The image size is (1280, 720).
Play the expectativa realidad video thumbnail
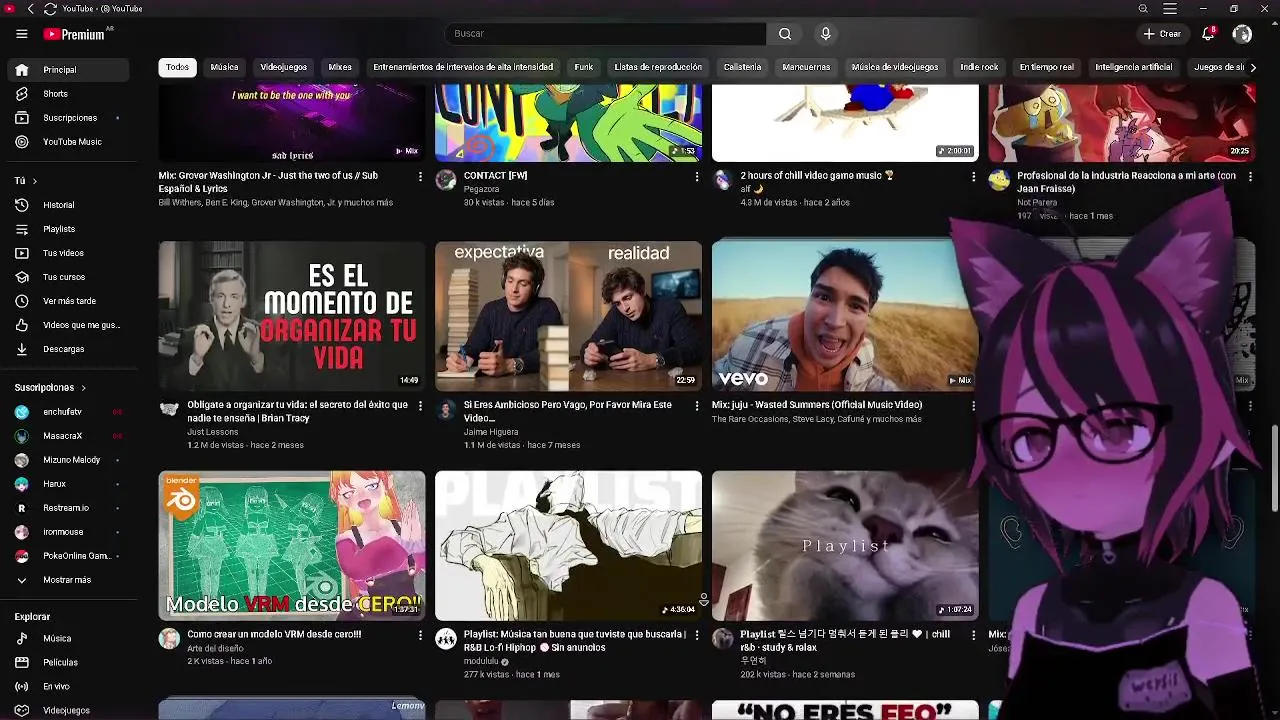coord(568,316)
